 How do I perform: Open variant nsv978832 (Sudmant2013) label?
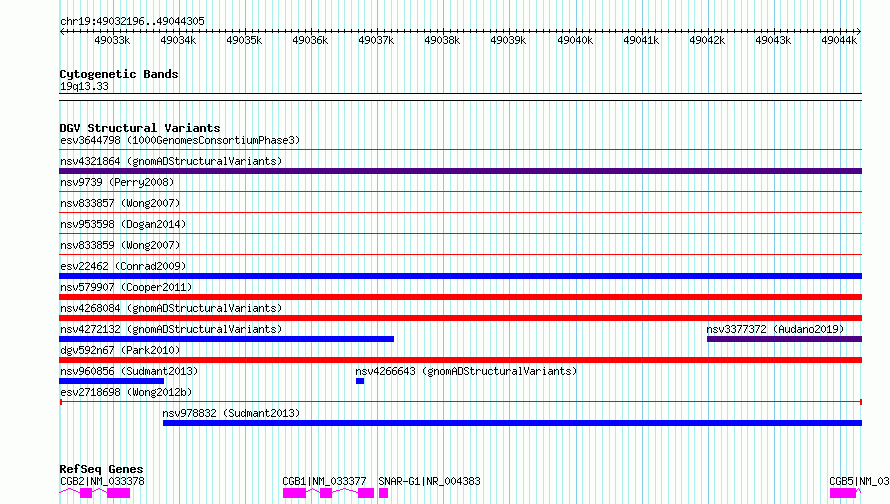(x=231, y=413)
